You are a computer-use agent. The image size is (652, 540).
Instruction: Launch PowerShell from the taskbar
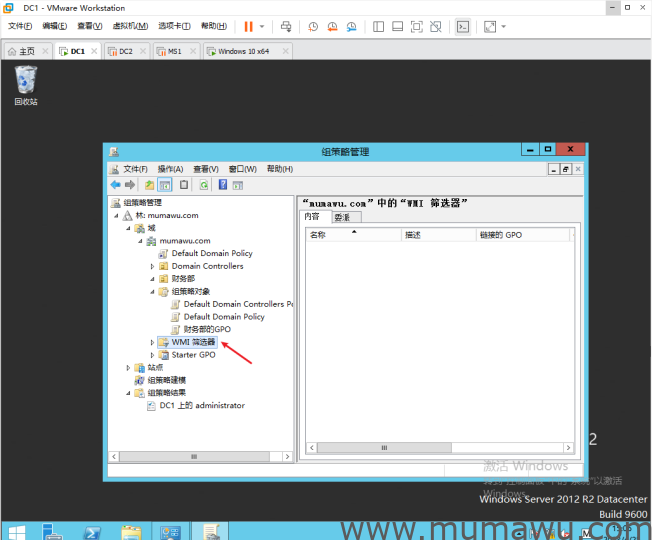click(x=90, y=531)
